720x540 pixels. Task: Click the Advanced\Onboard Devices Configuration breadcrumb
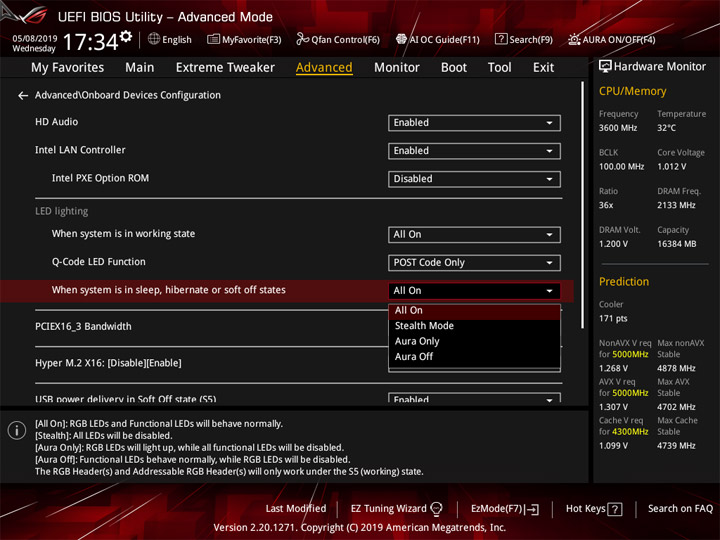coord(128,95)
